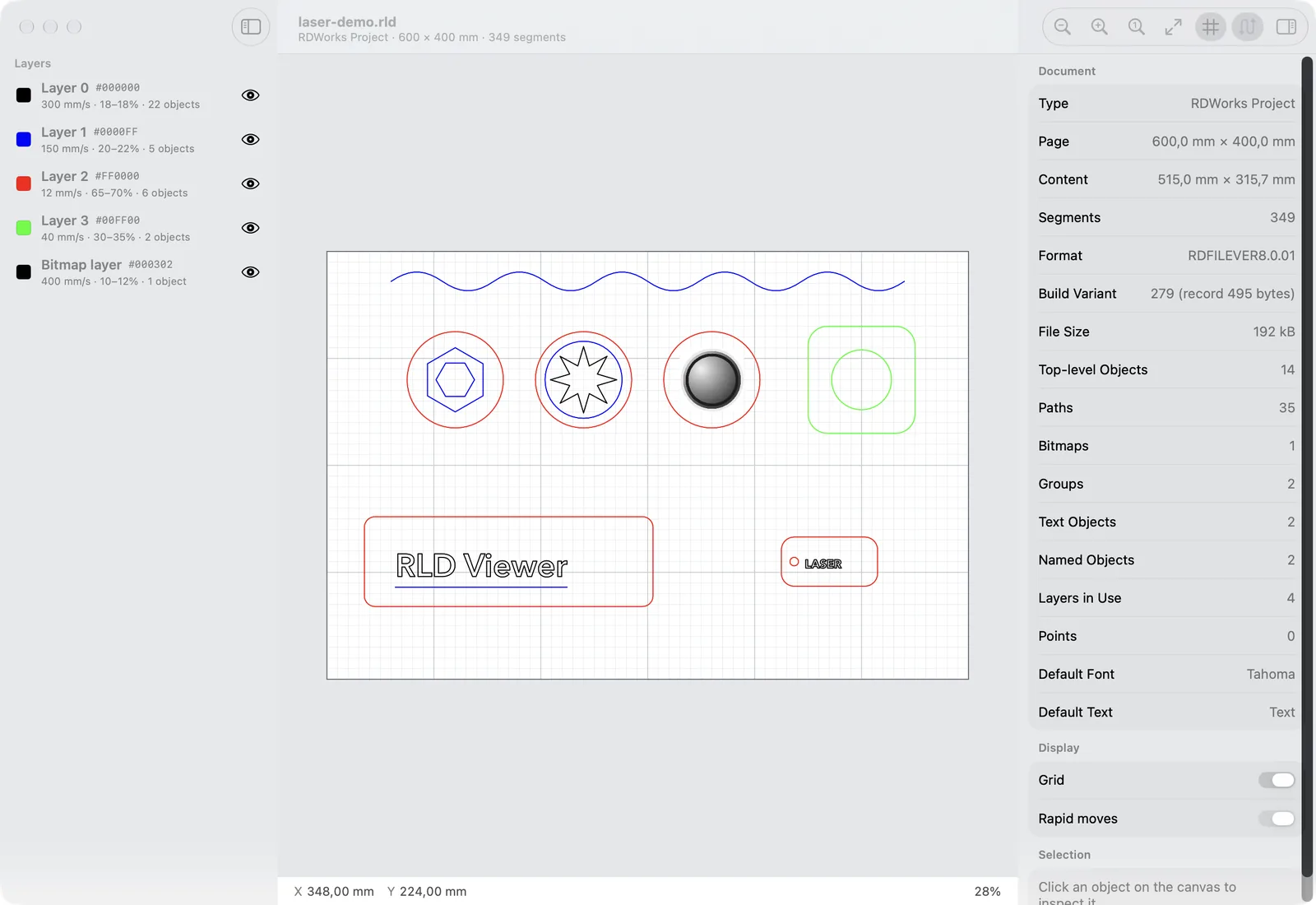Click the zoom out magnifier icon
This screenshot has width=1316, height=905.
click(x=1063, y=27)
